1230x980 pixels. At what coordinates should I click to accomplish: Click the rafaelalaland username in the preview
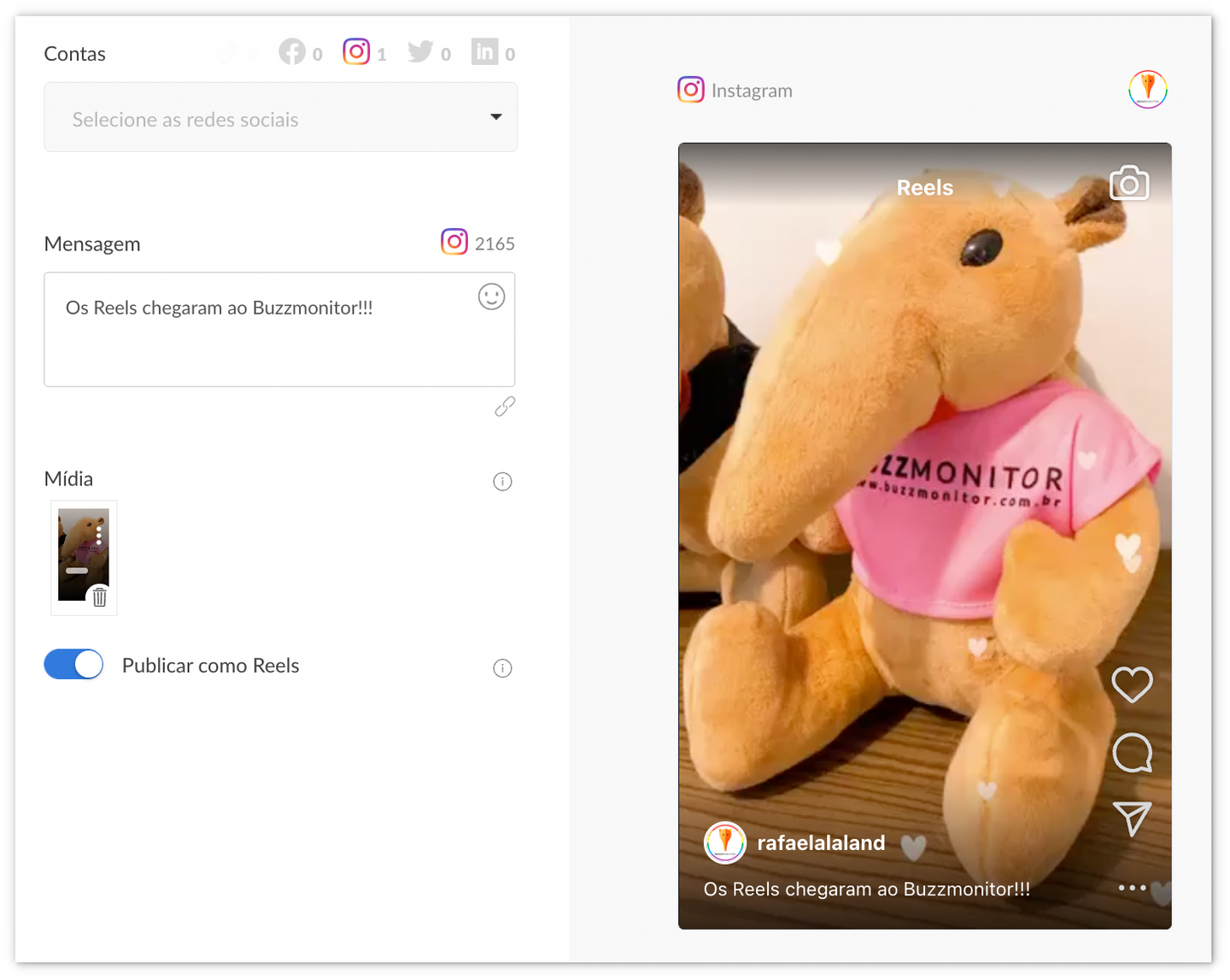821,843
